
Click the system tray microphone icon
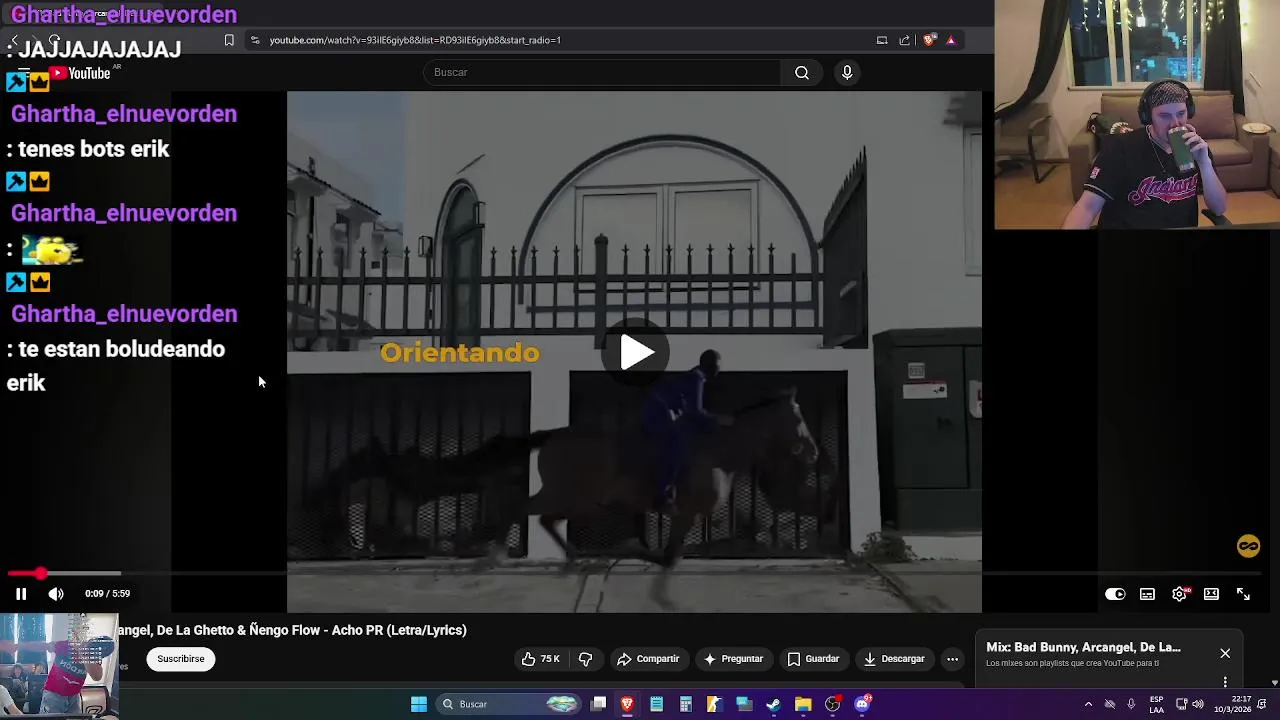(1131, 704)
